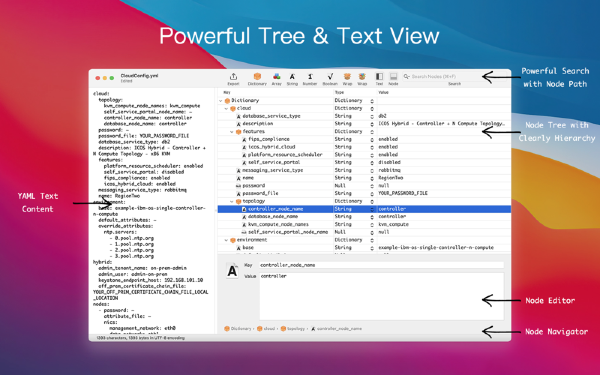Navigate to cloud in the node path bar
Viewport: 600px width, 375px height.
click(x=266, y=329)
